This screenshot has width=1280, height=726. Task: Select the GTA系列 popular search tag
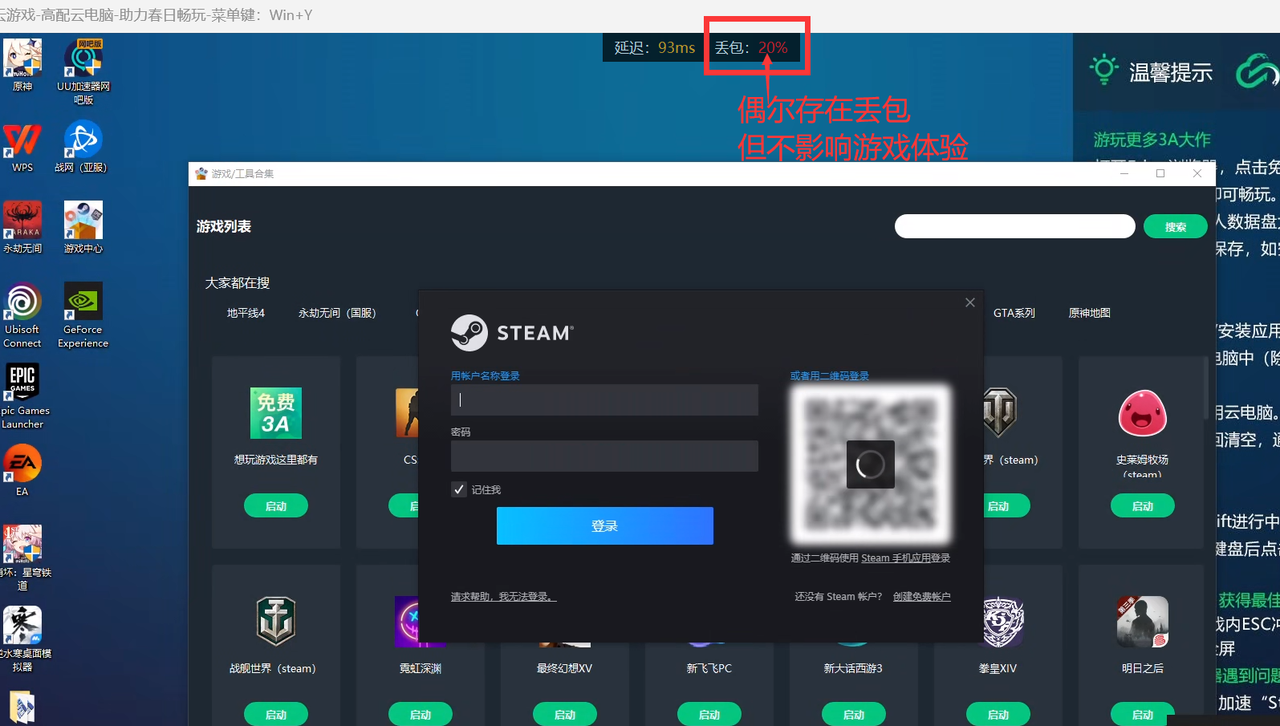point(1014,313)
